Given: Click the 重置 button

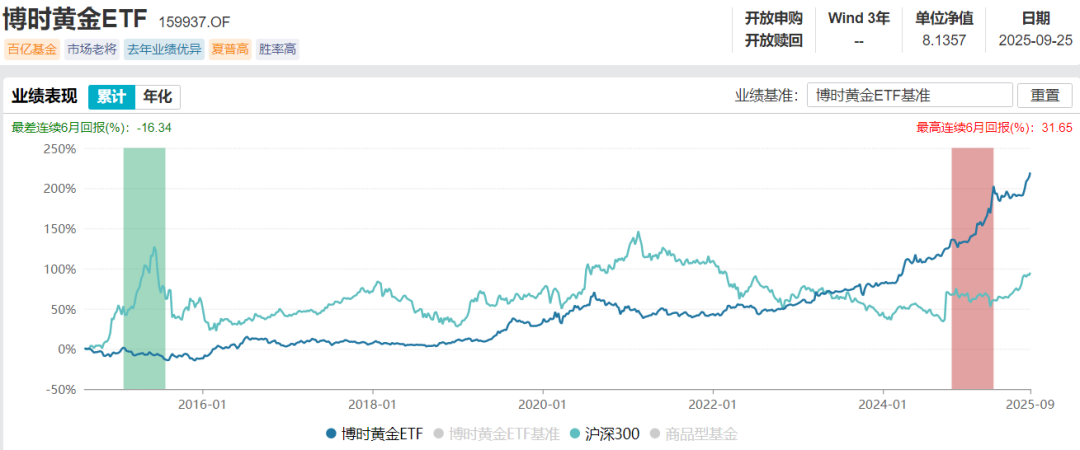Looking at the screenshot, I should [1045, 96].
